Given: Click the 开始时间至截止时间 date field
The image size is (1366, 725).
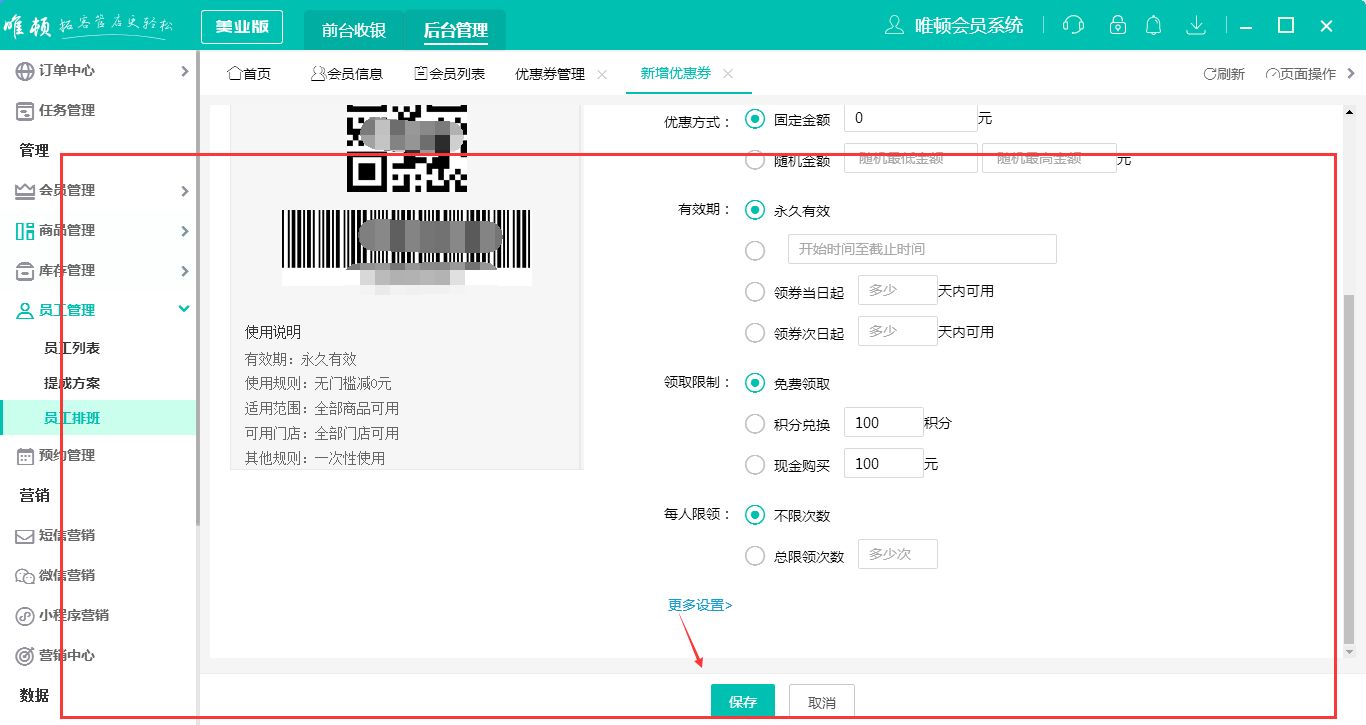Looking at the screenshot, I should (x=922, y=249).
